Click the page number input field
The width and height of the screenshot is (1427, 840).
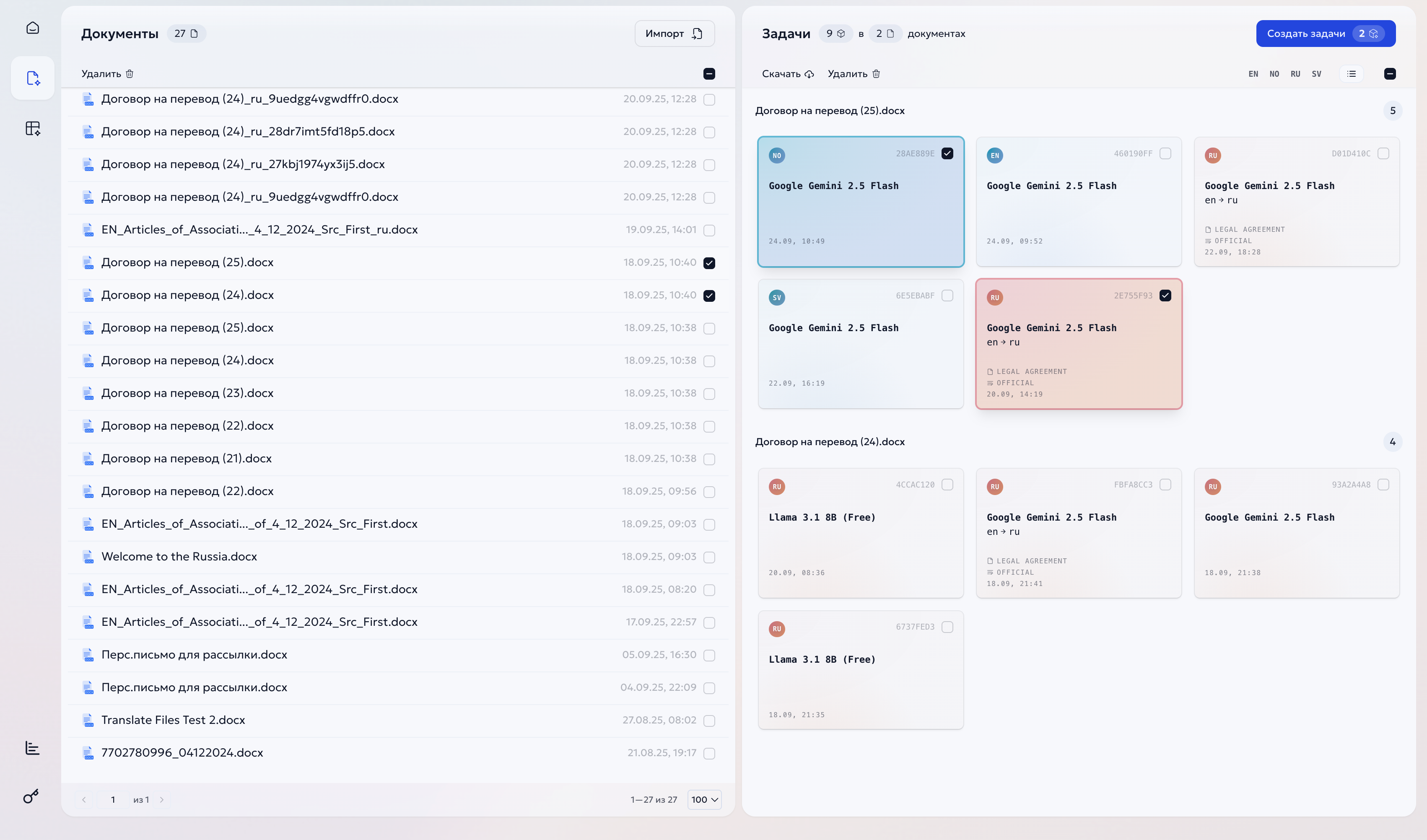point(113,799)
